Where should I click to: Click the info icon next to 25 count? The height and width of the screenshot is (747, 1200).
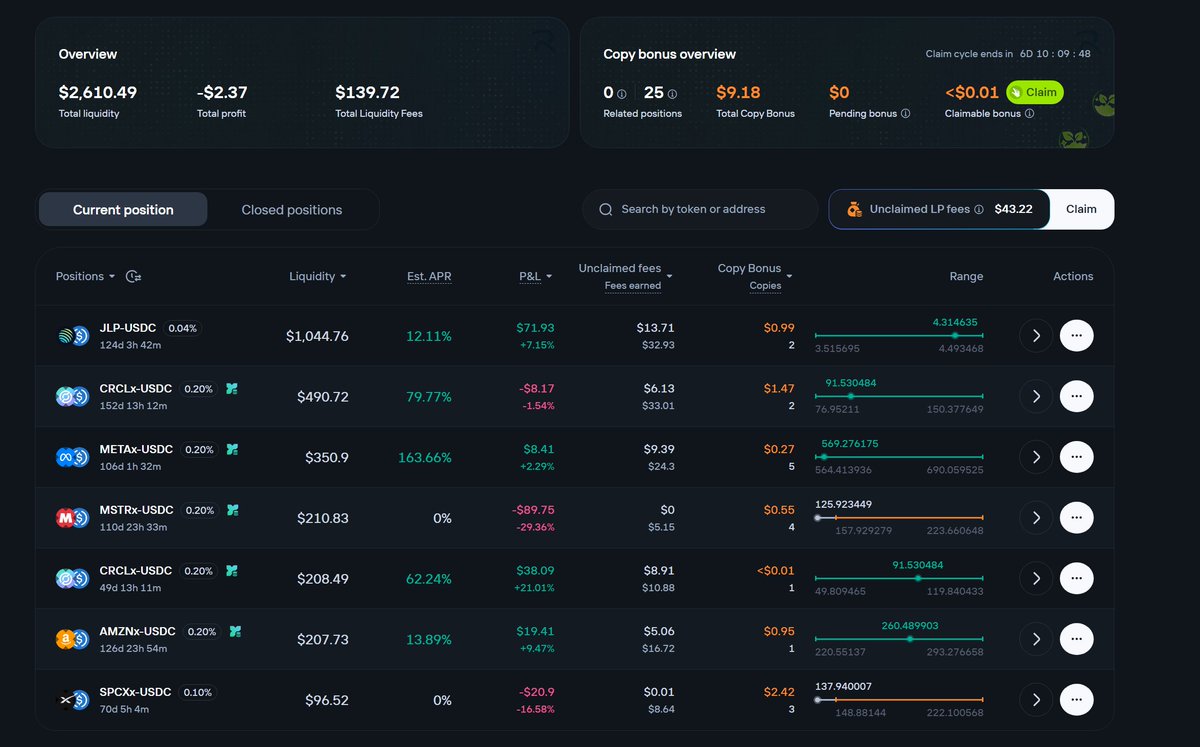(672, 94)
